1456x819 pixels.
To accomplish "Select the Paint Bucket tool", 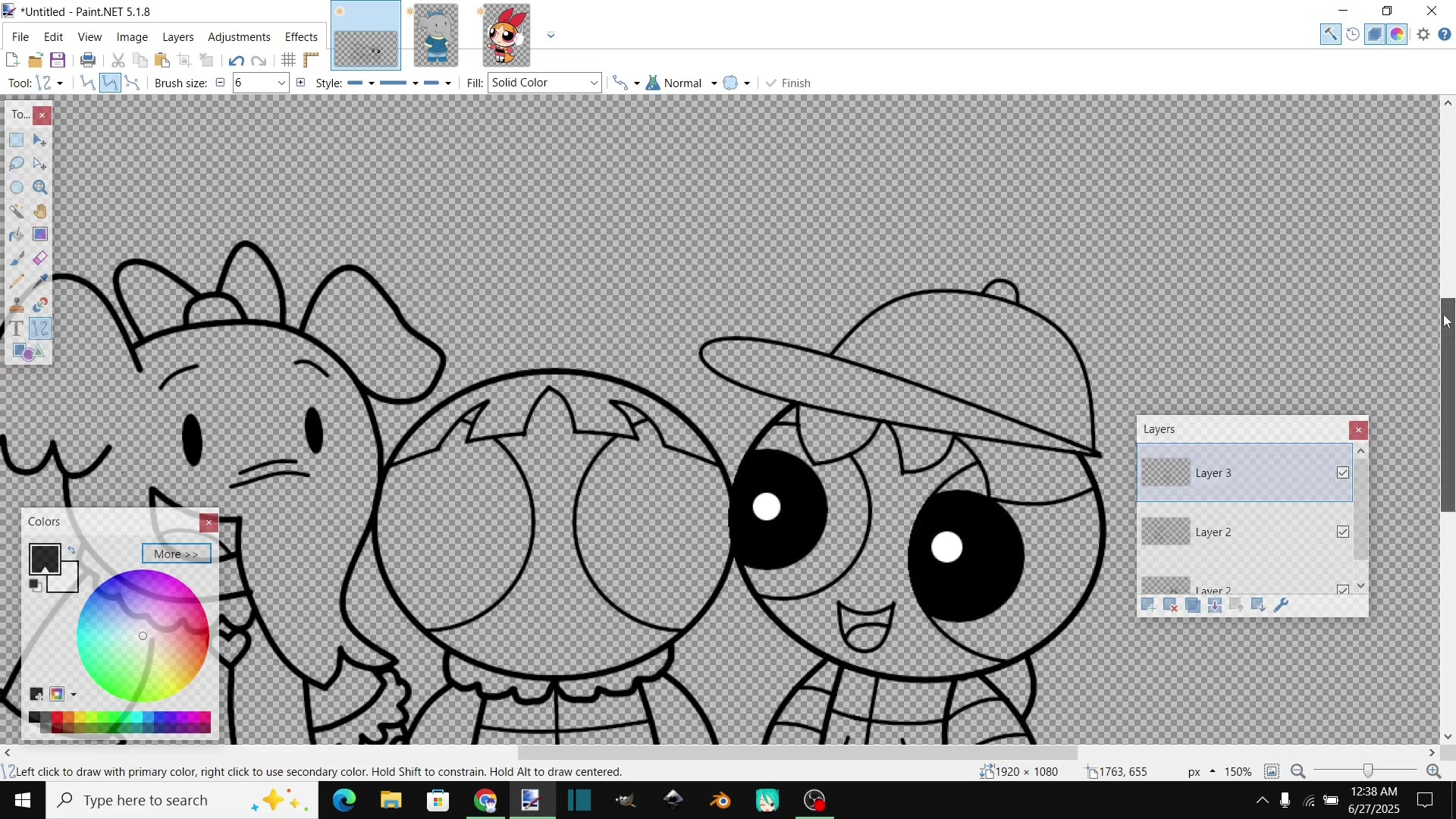I will pyautogui.click(x=17, y=234).
